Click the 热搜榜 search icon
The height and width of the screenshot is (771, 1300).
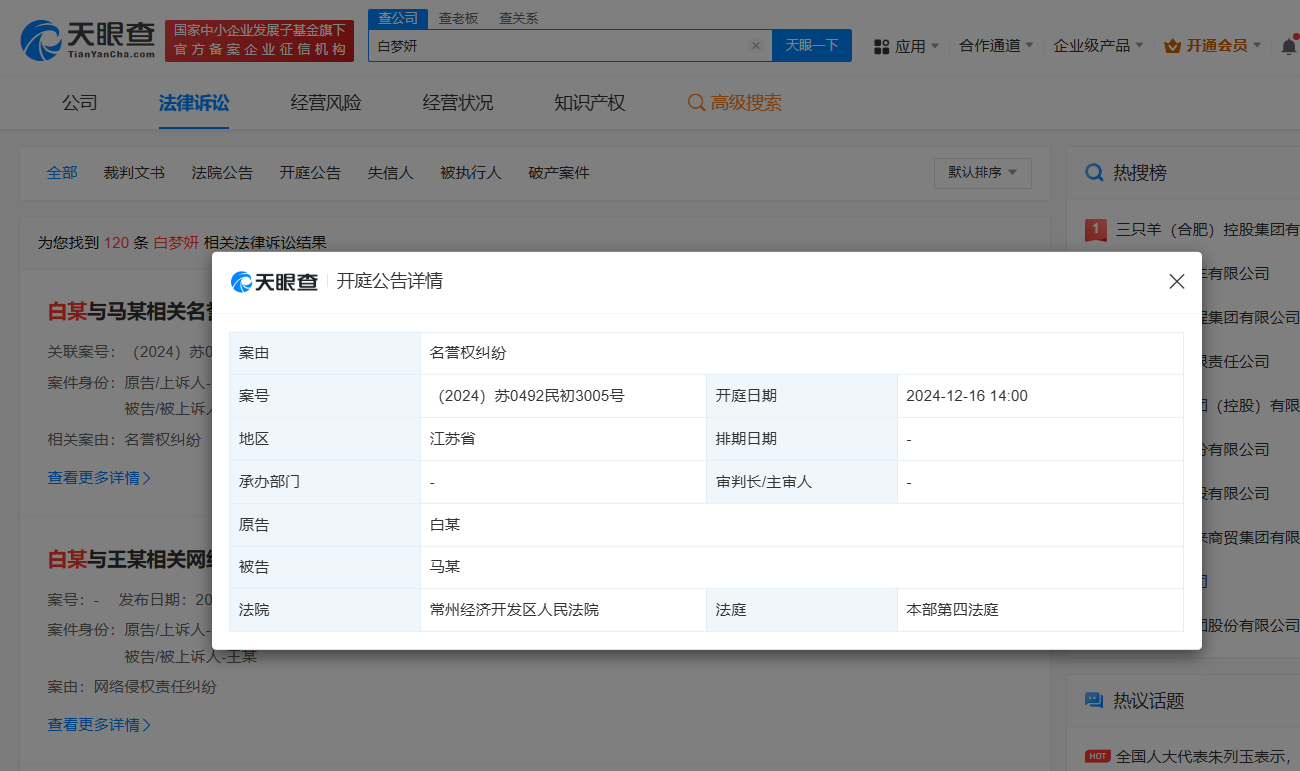pos(1095,173)
